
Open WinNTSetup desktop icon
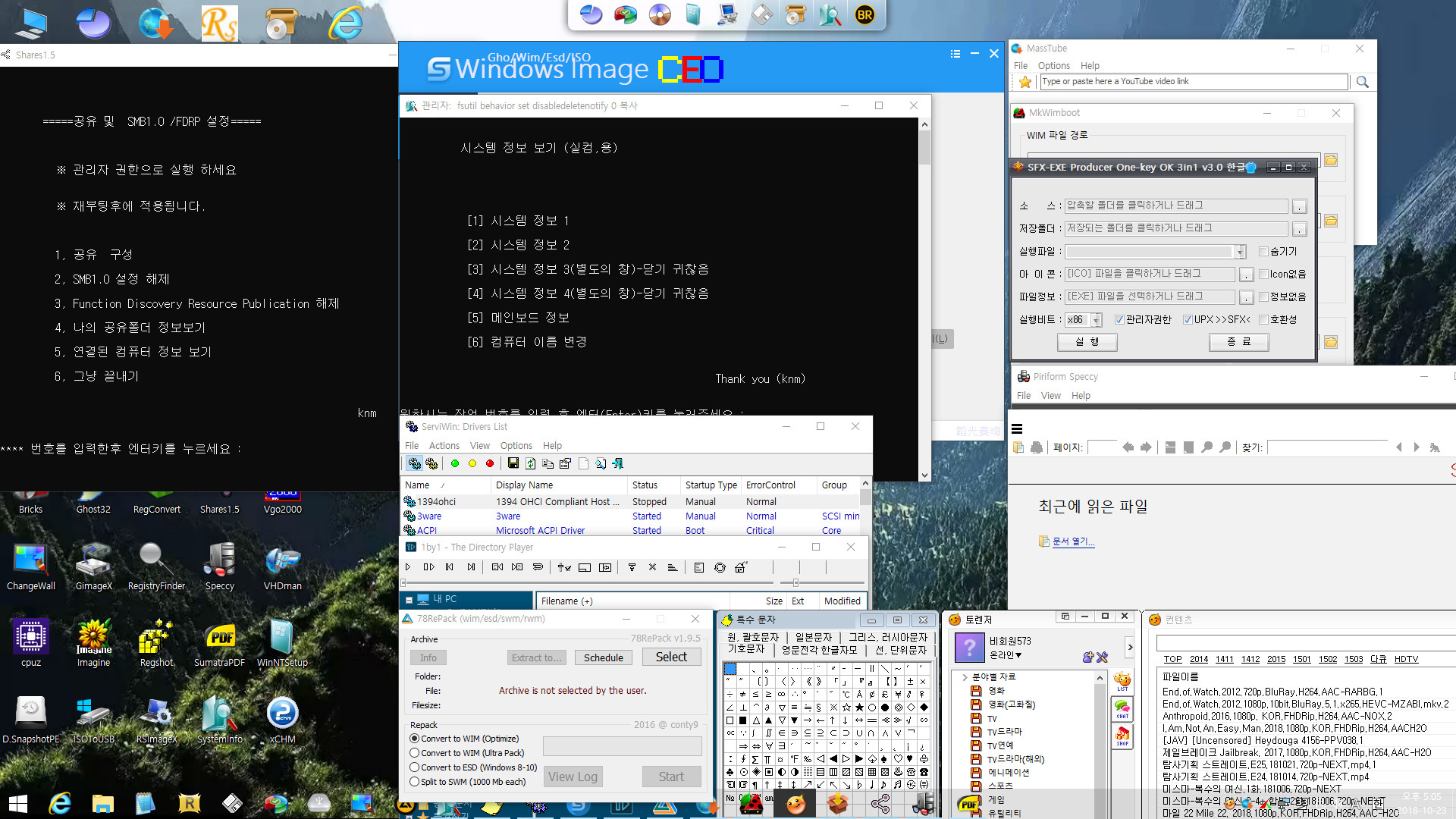[x=282, y=642]
